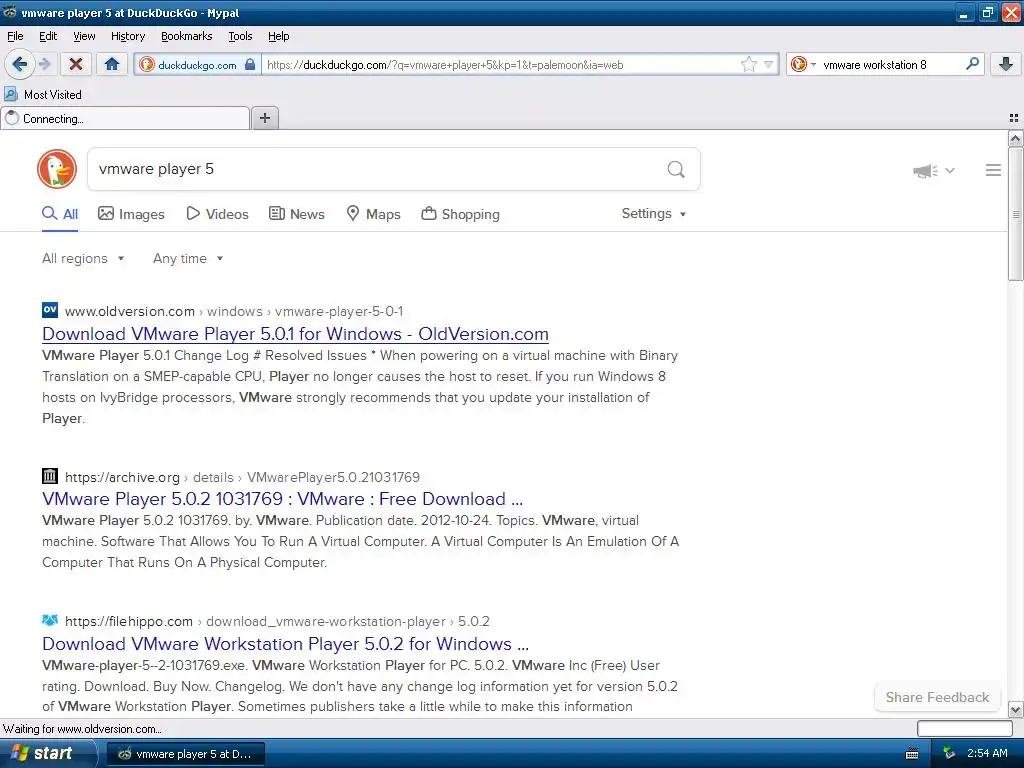
Task: Switch to Shopping results tab
Action: coord(460,214)
